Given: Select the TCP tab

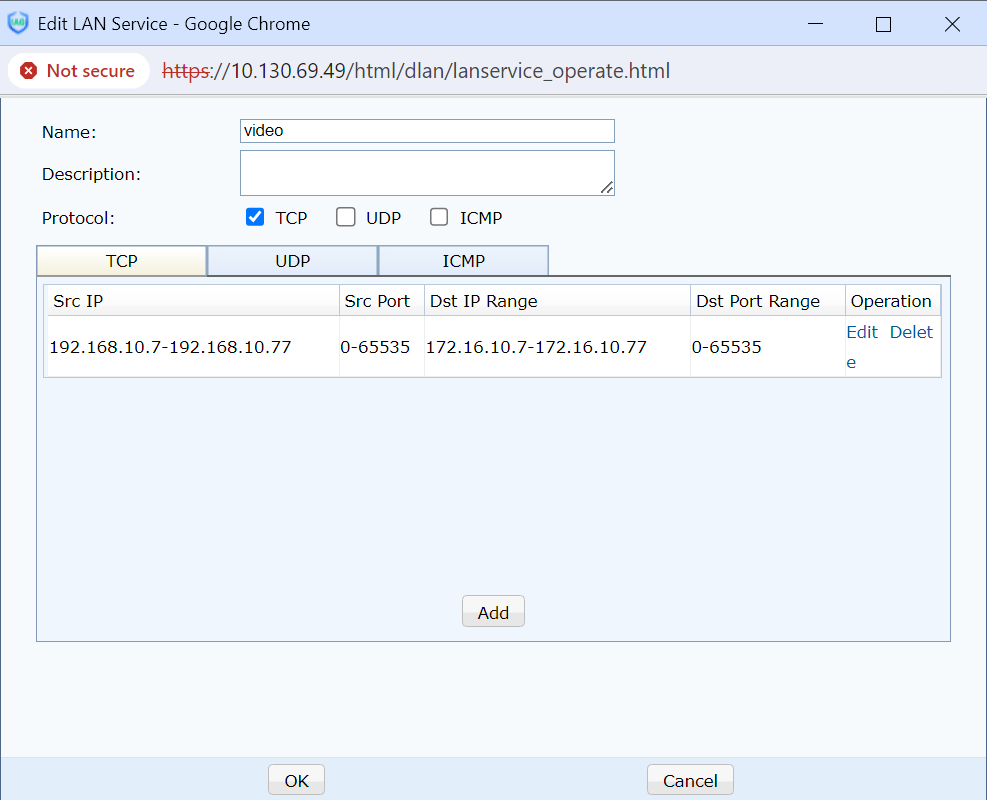Looking at the screenshot, I should [121, 261].
